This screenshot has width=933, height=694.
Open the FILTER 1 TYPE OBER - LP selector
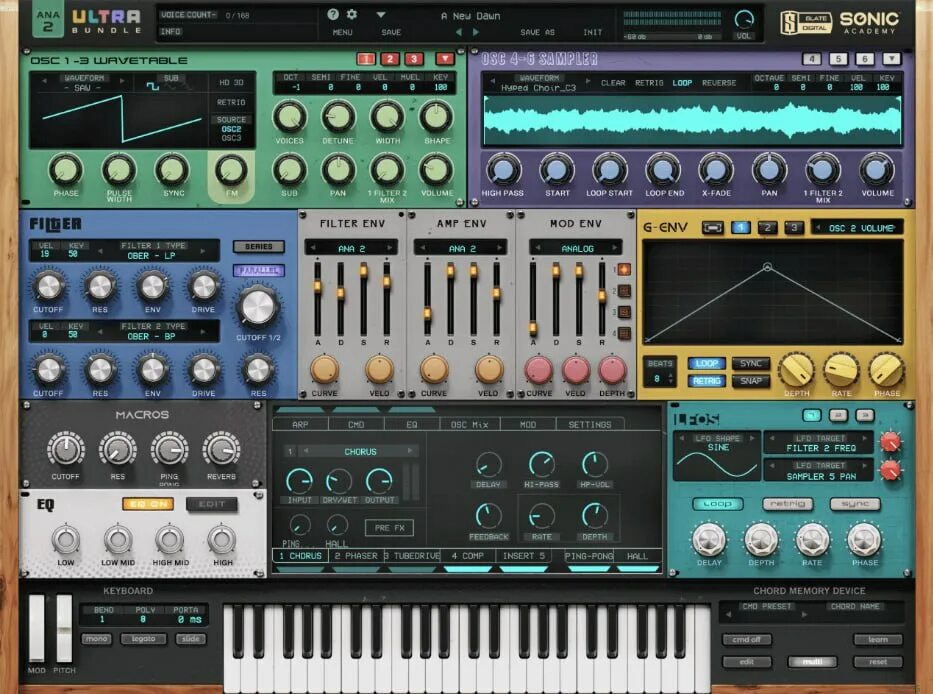point(151,251)
